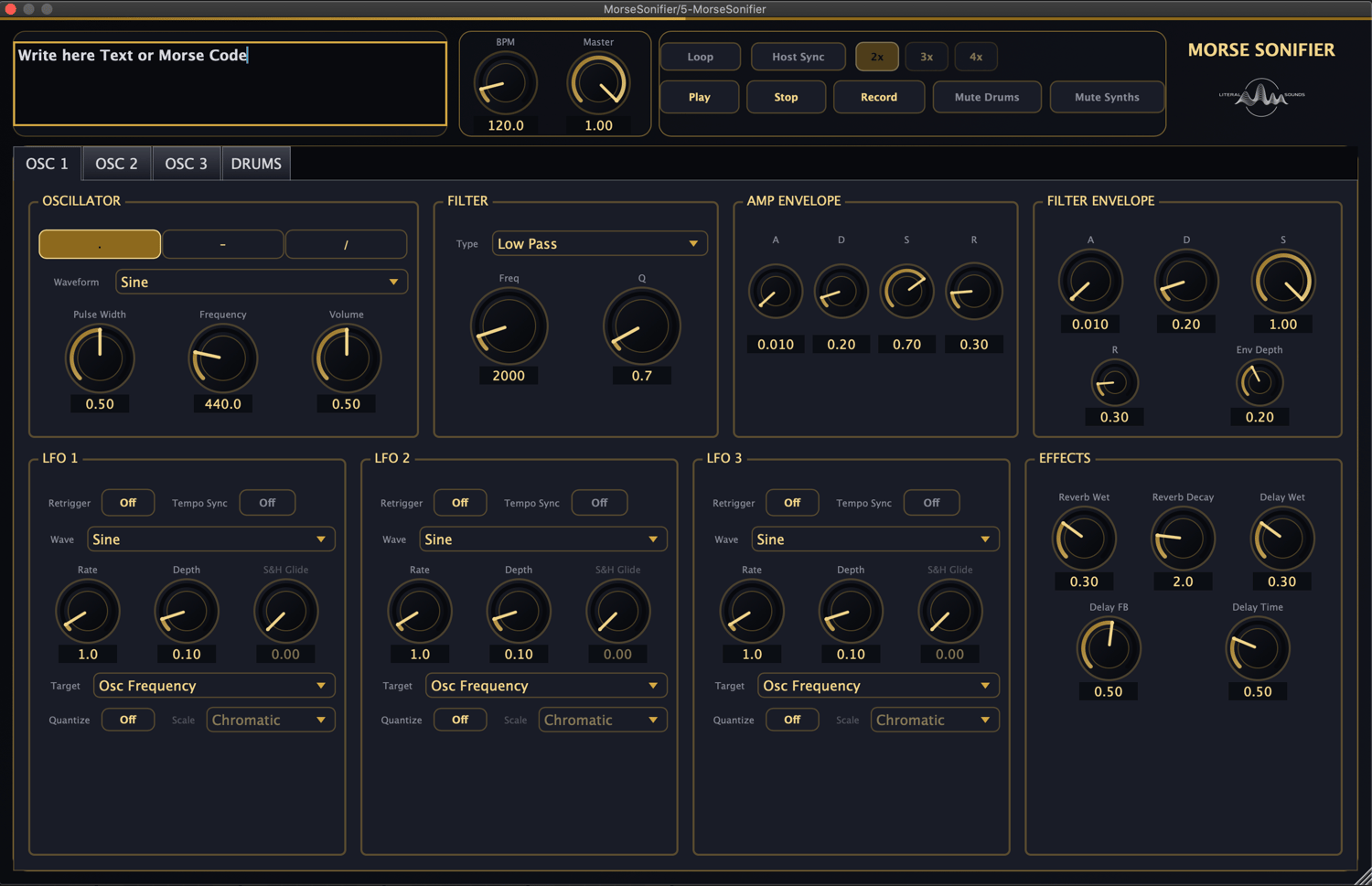
Task: Click the LFO 3 S&H Glide knob
Action: pyautogui.click(x=949, y=612)
